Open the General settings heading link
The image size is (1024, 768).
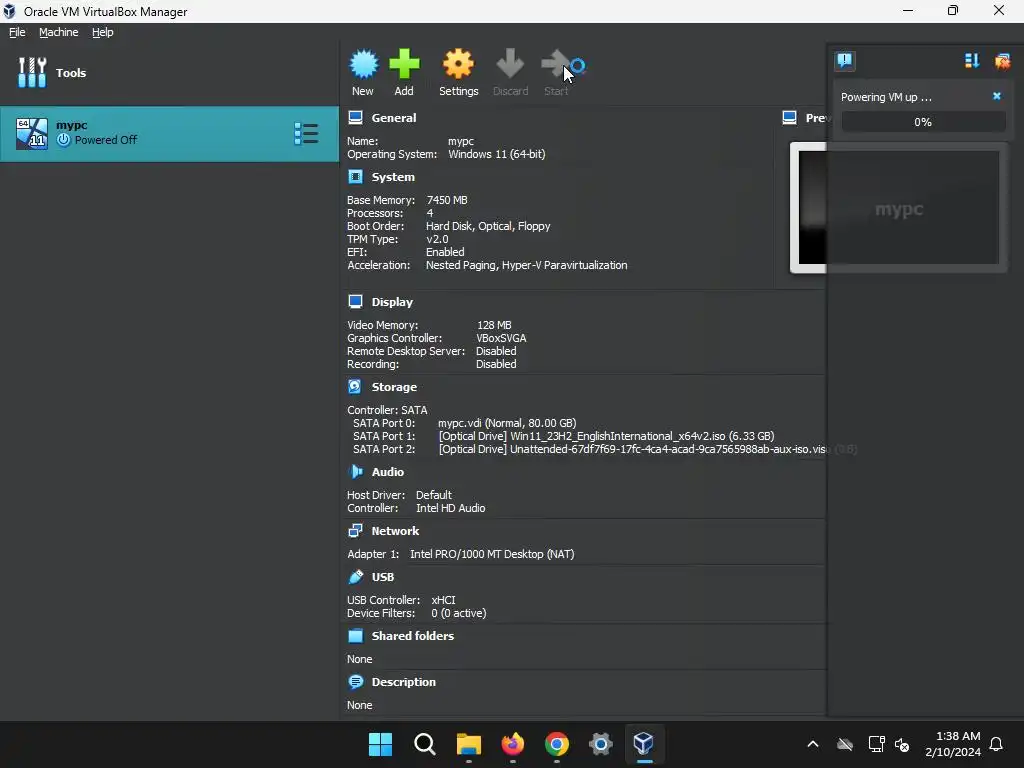click(x=394, y=118)
